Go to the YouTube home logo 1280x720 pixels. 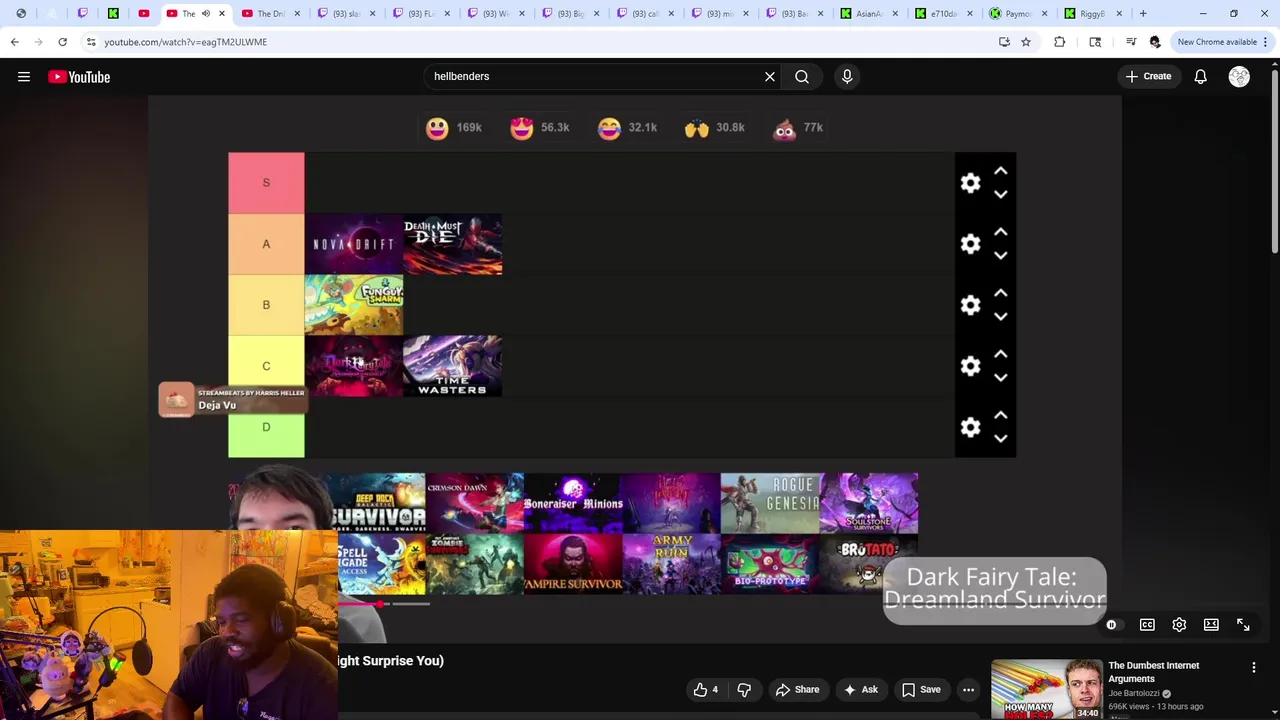[79, 77]
